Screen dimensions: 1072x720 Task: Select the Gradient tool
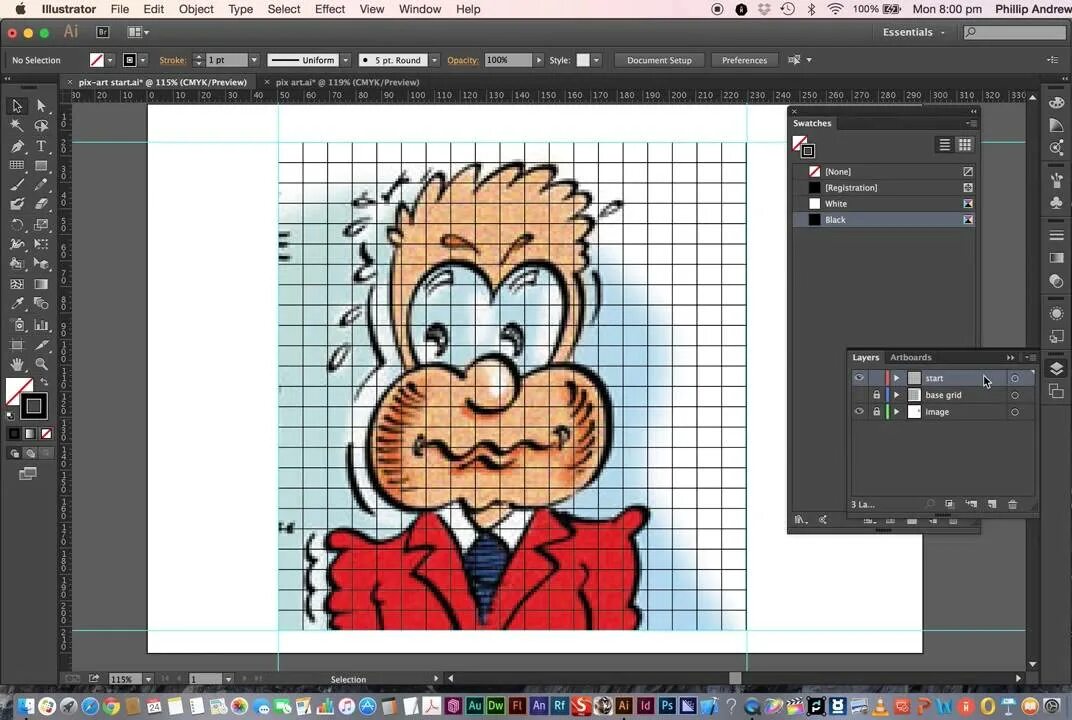pos(42,284)
